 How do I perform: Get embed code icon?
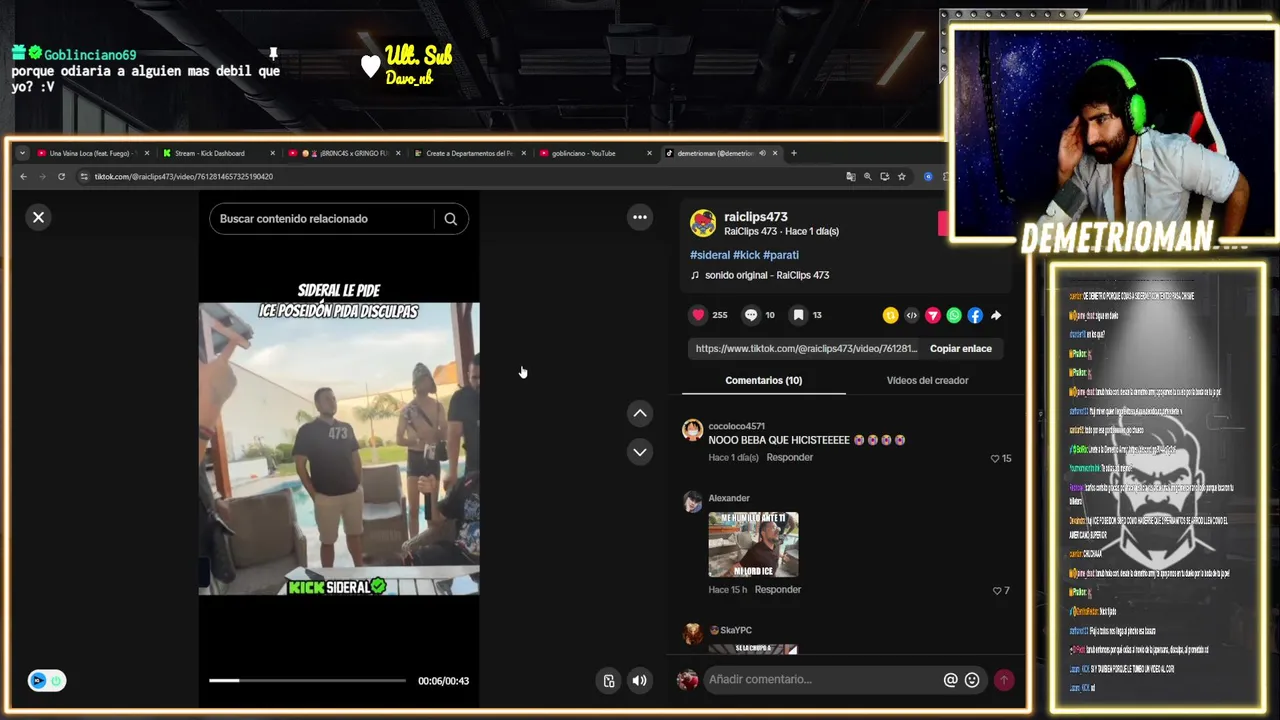(911, 315)
